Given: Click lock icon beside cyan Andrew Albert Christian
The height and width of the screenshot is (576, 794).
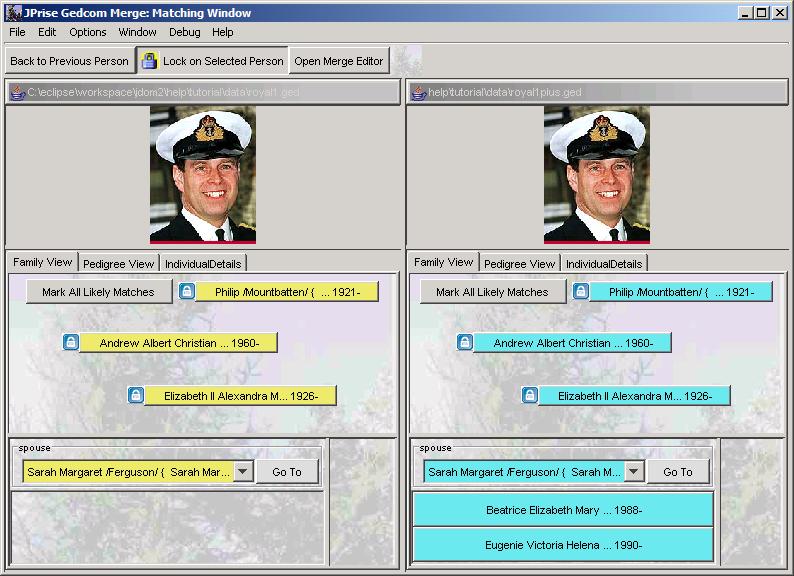Looking at the screenshot, I should coord(465,343).
